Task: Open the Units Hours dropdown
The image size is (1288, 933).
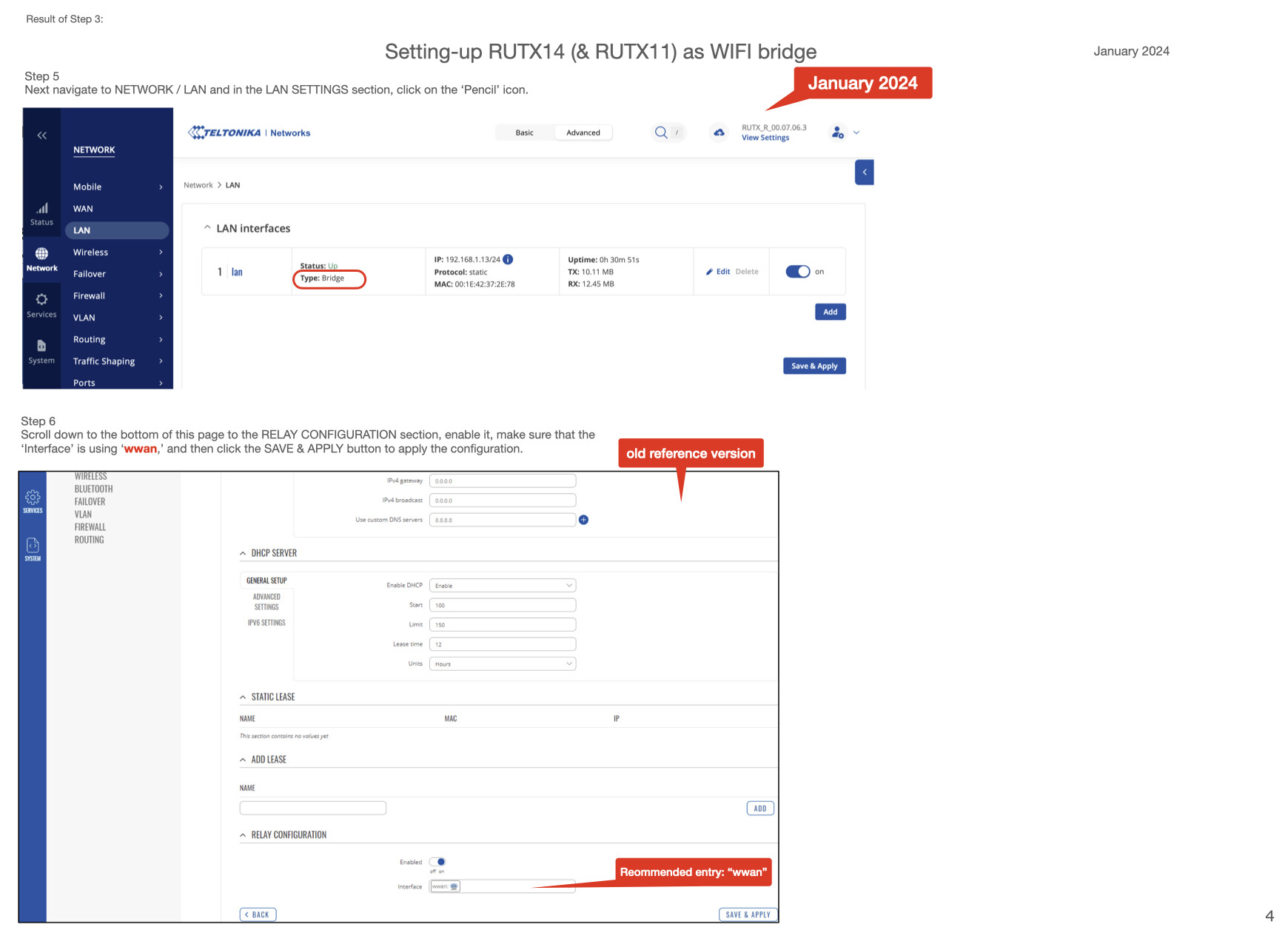Action: pyautogui.click(x=503, y=664)
